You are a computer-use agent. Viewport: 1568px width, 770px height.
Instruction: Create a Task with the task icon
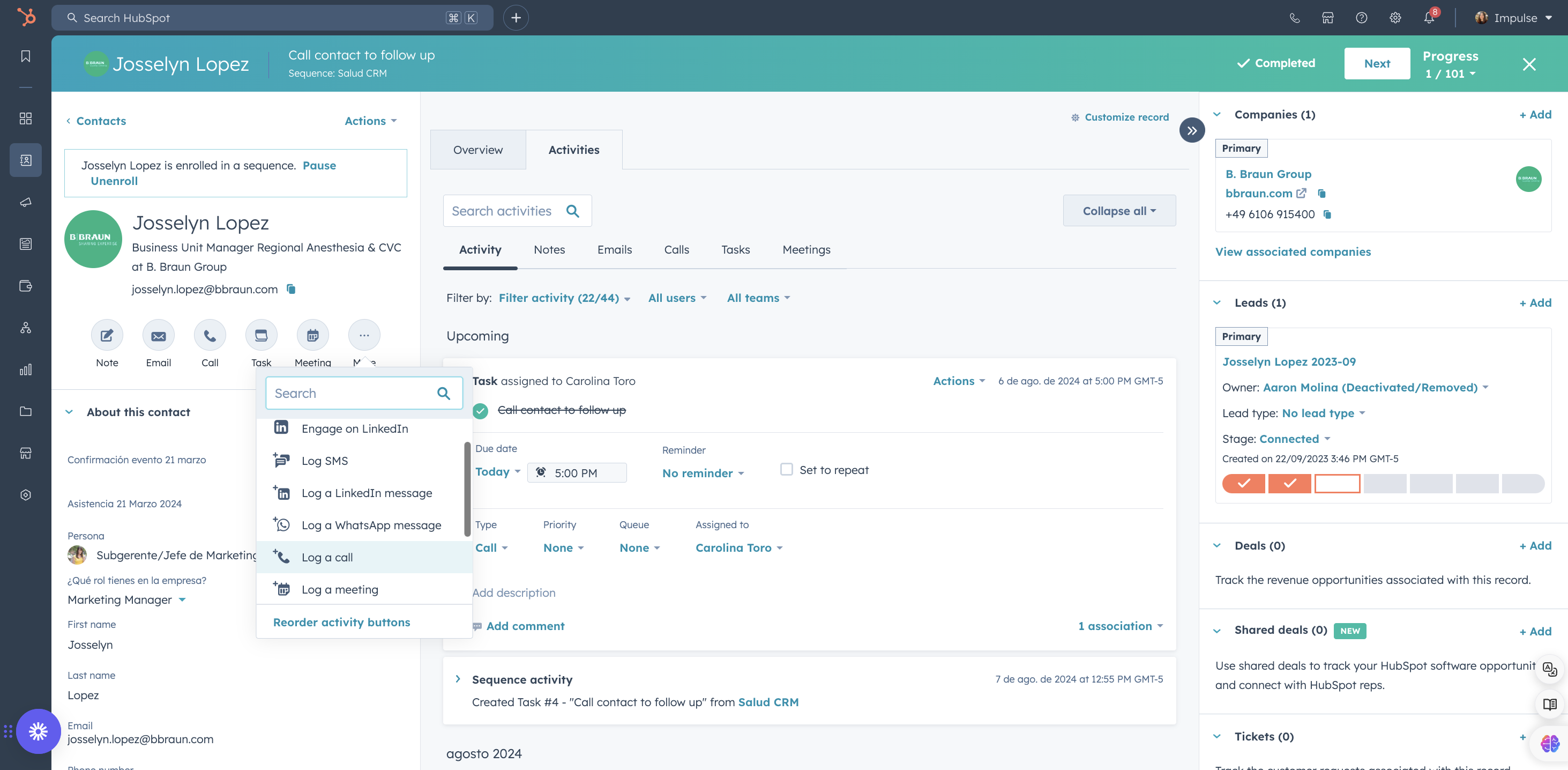261,335
